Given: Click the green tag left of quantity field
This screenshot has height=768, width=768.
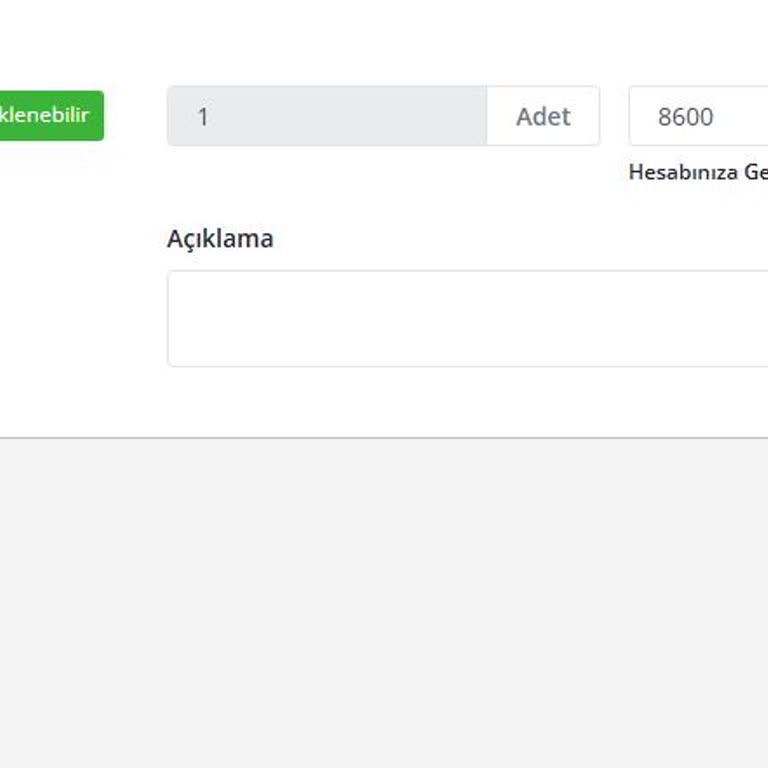Looking at the screenshot, I should click(50, 115).
